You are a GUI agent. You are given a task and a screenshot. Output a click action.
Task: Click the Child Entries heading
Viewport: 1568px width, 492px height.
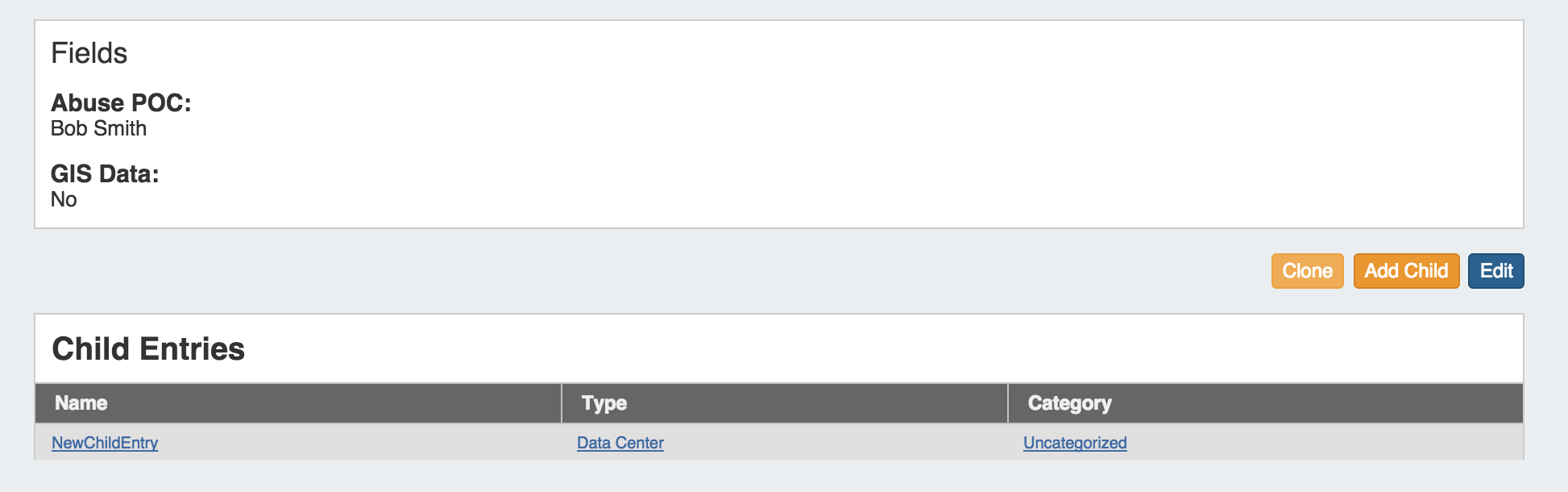coord(148,349)
